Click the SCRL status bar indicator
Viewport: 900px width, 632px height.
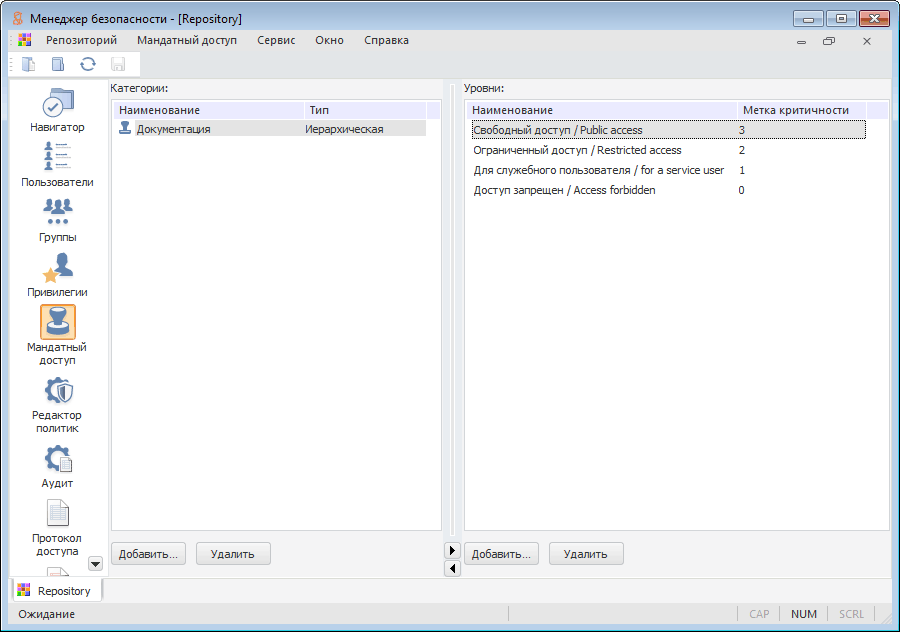tap(851, 614)
